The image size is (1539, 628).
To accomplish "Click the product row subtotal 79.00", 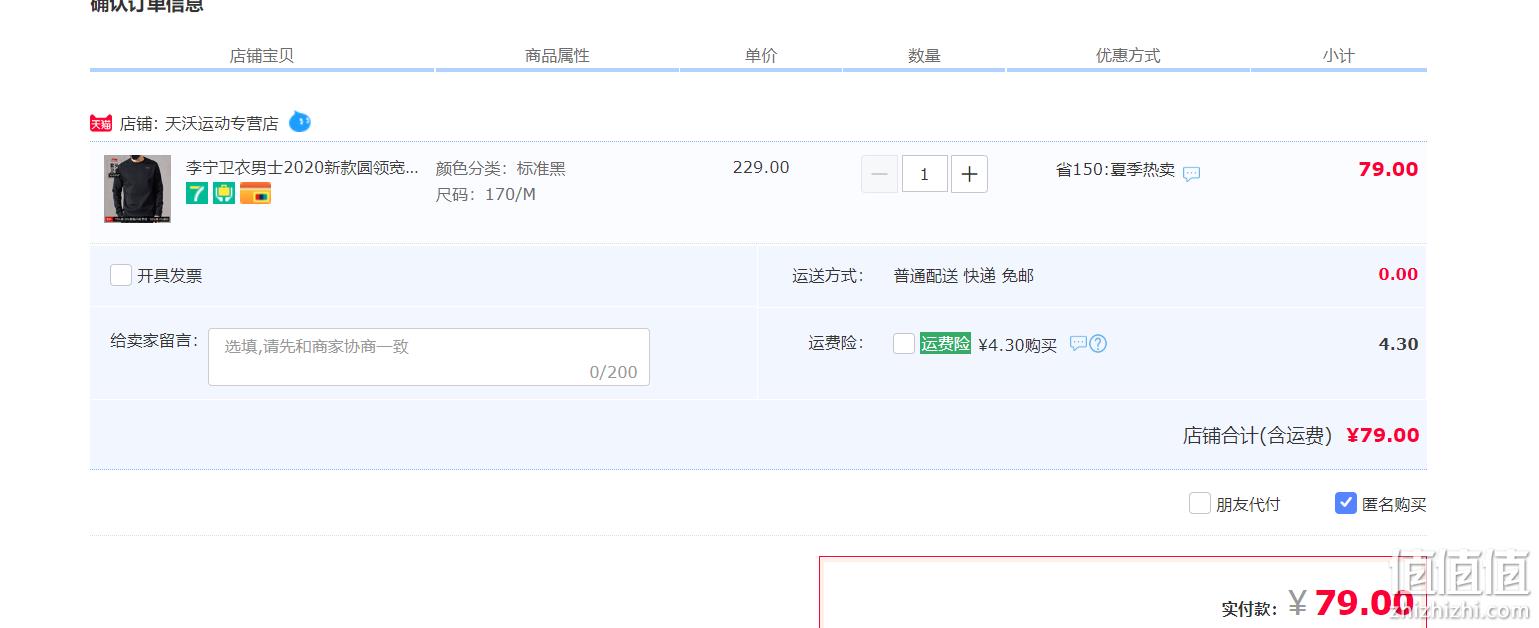I will tap(1388, 169).
